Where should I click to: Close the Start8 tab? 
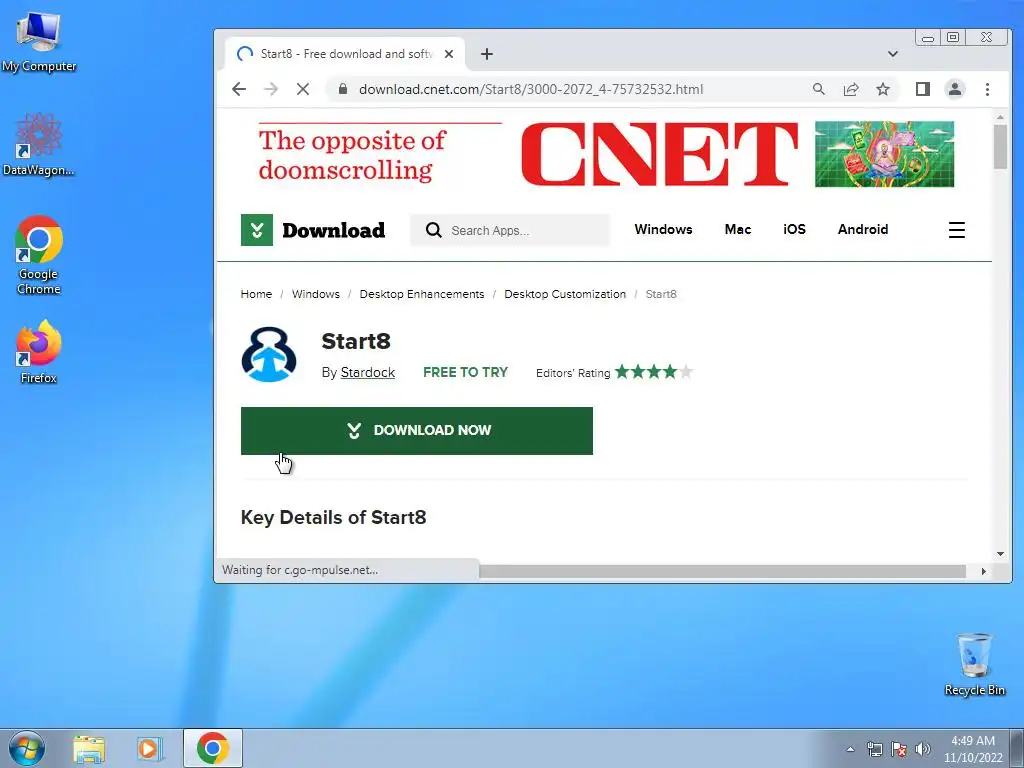pyautogui.click(x=449, y=54)
